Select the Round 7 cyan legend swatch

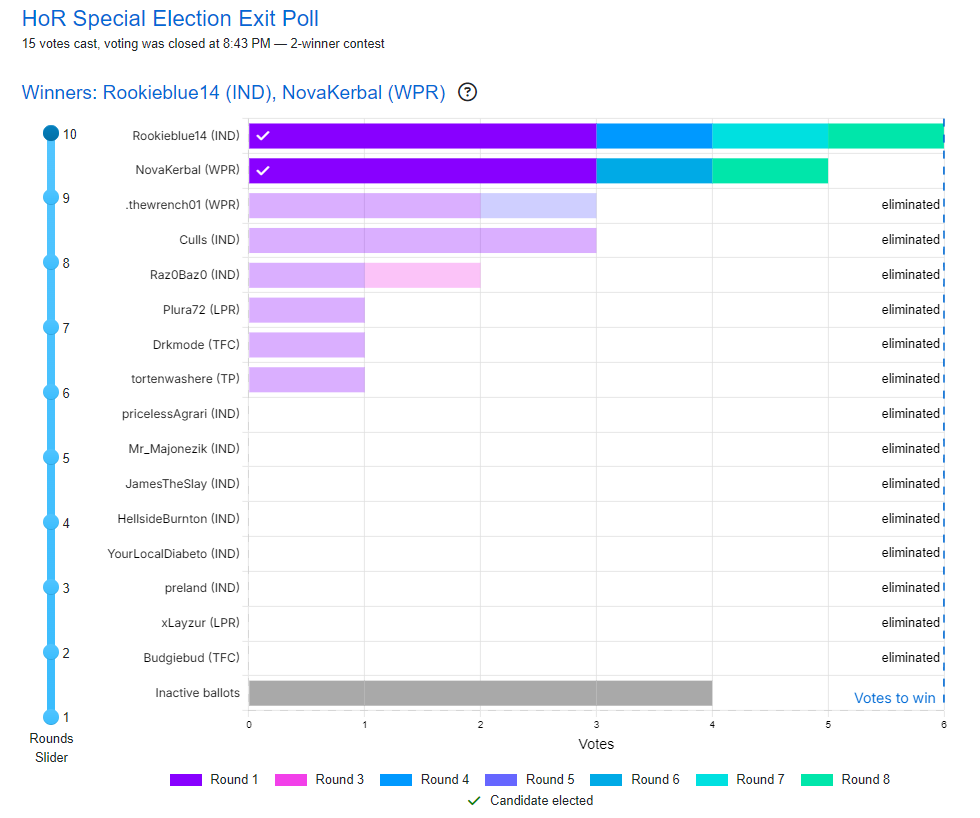tap(712, 779)
